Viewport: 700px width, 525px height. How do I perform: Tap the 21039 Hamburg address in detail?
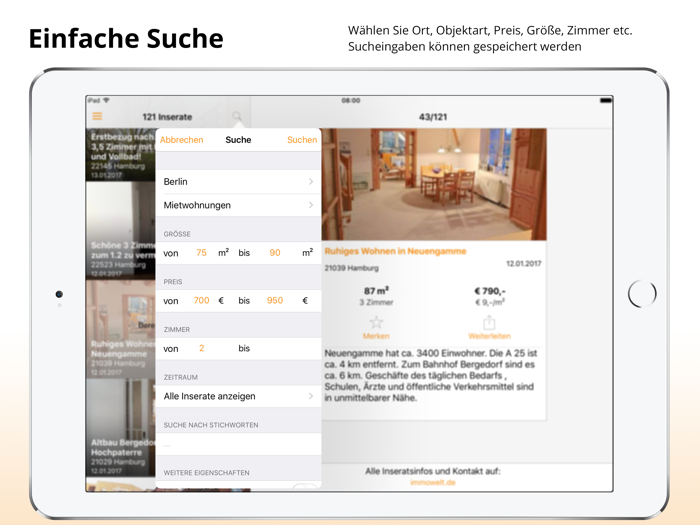click(x=351, y=268)
